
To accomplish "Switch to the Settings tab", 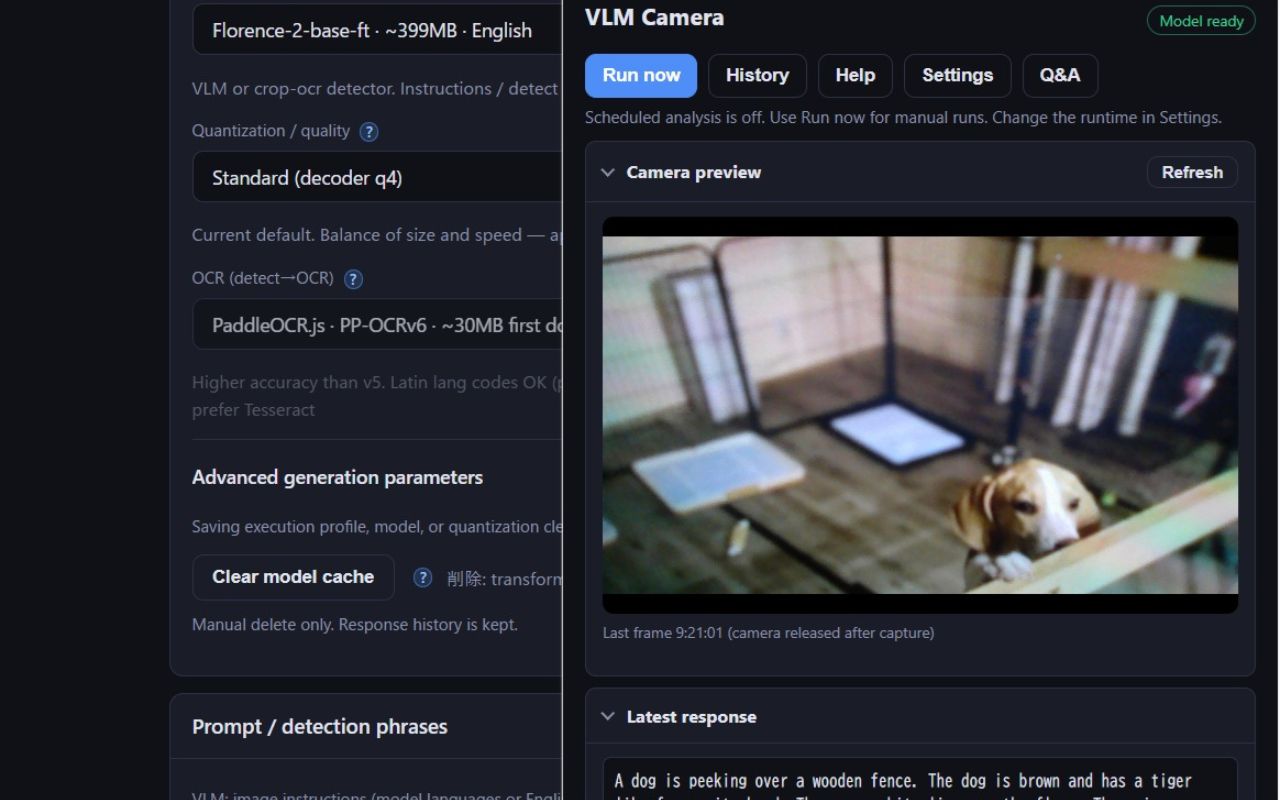I will click(957, 75).
